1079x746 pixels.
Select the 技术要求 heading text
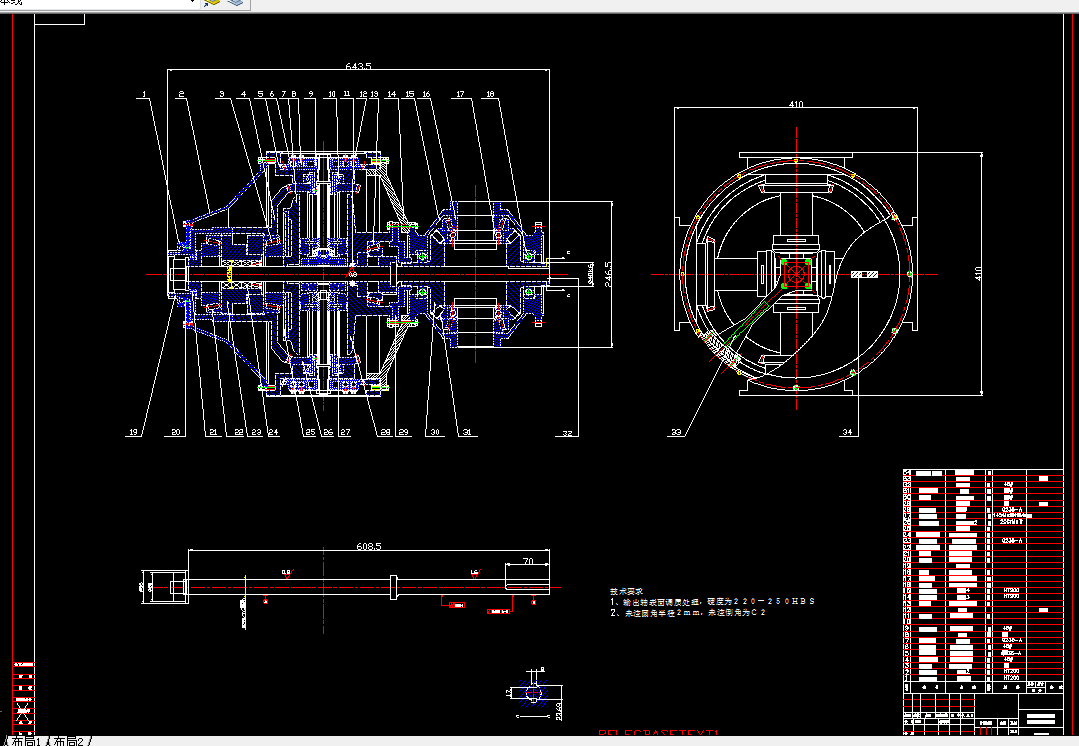coord(626,591)
